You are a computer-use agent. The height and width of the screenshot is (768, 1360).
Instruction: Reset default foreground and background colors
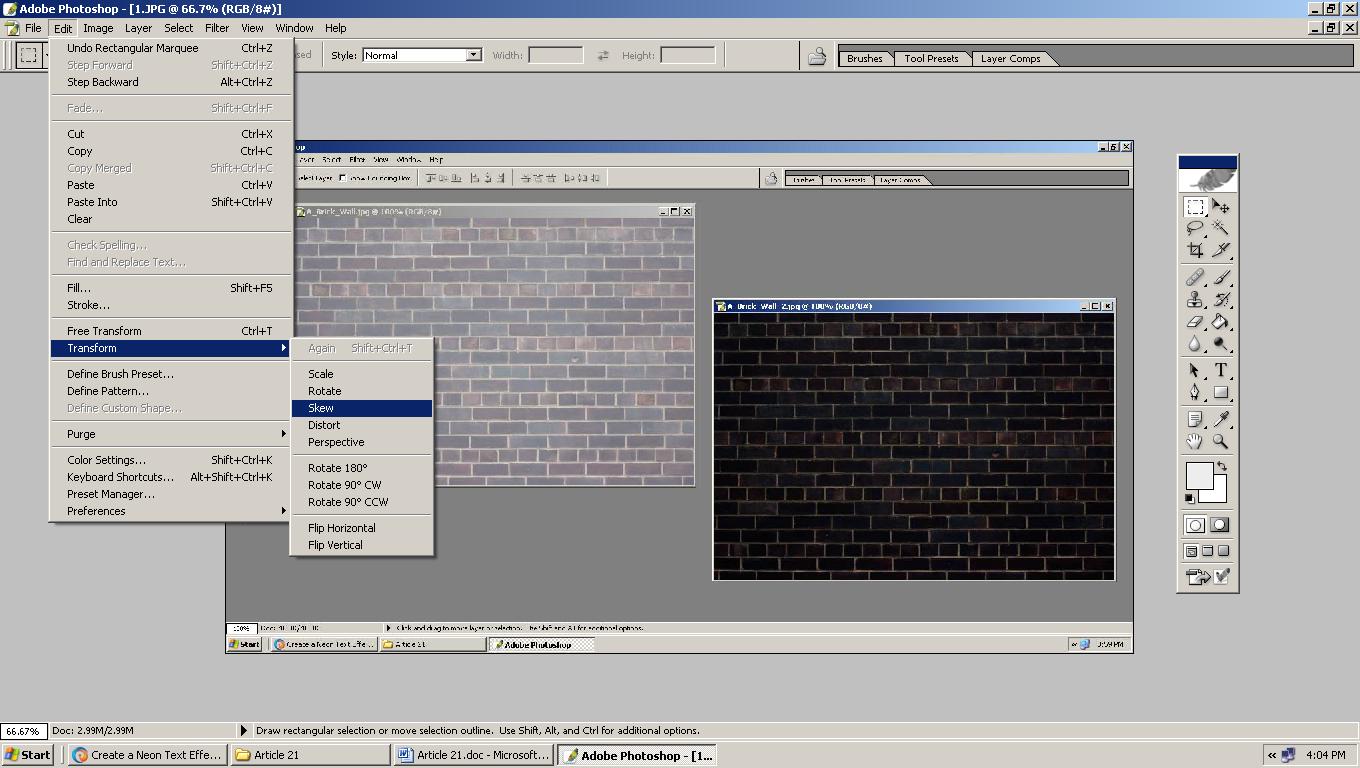pos(1190,498)
